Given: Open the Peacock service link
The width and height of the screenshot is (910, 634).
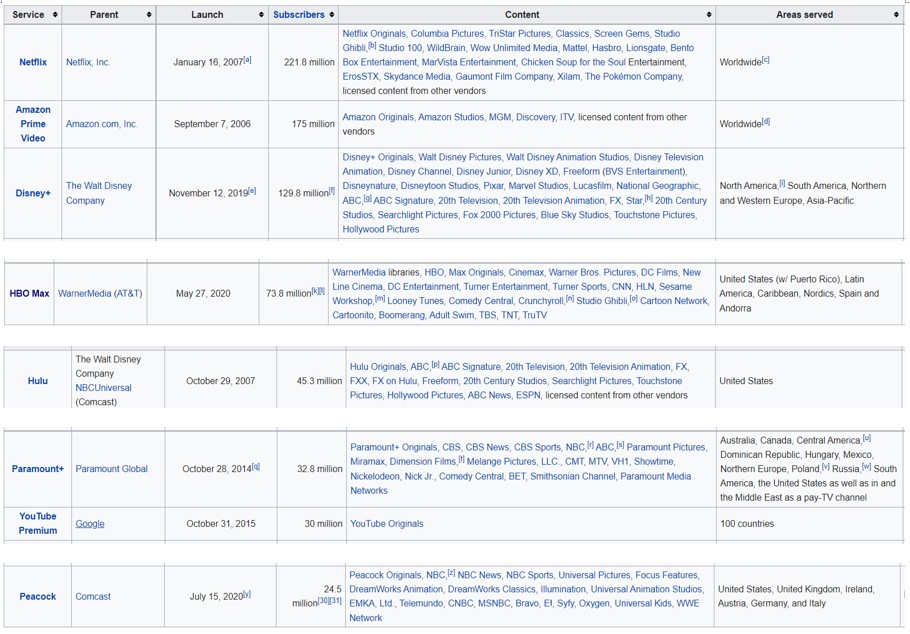Looking at the screenshot, I should 38,596.
